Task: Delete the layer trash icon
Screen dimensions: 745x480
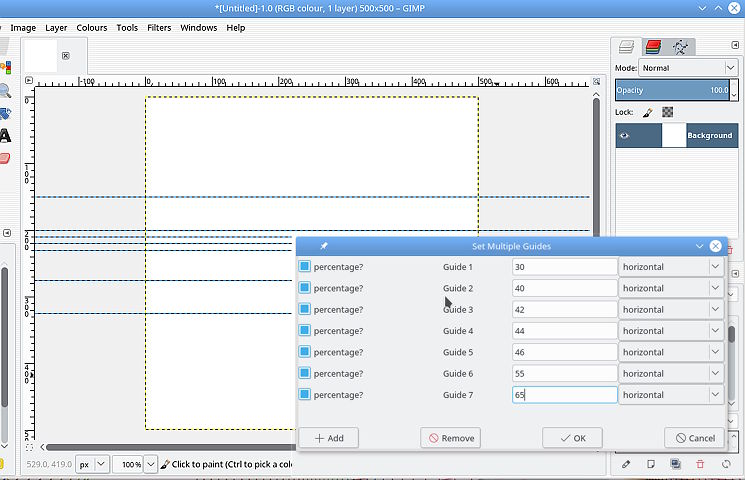Action: tap(700, 464)
